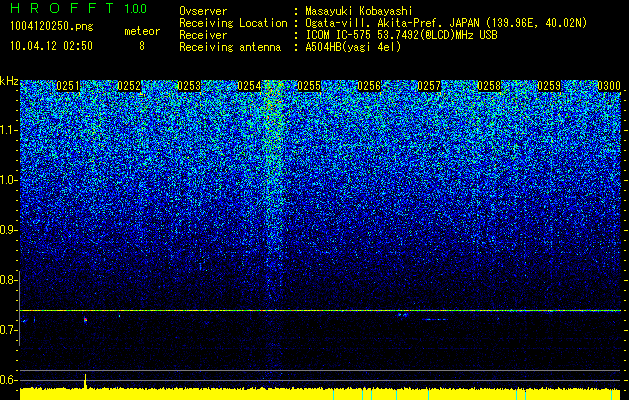Image resolution: width=629 pixels, height=400 pixels.
Task: Select the Ogata-vill. Akita-Pref. JAPAN location text
Action: (x=446, y=23)
